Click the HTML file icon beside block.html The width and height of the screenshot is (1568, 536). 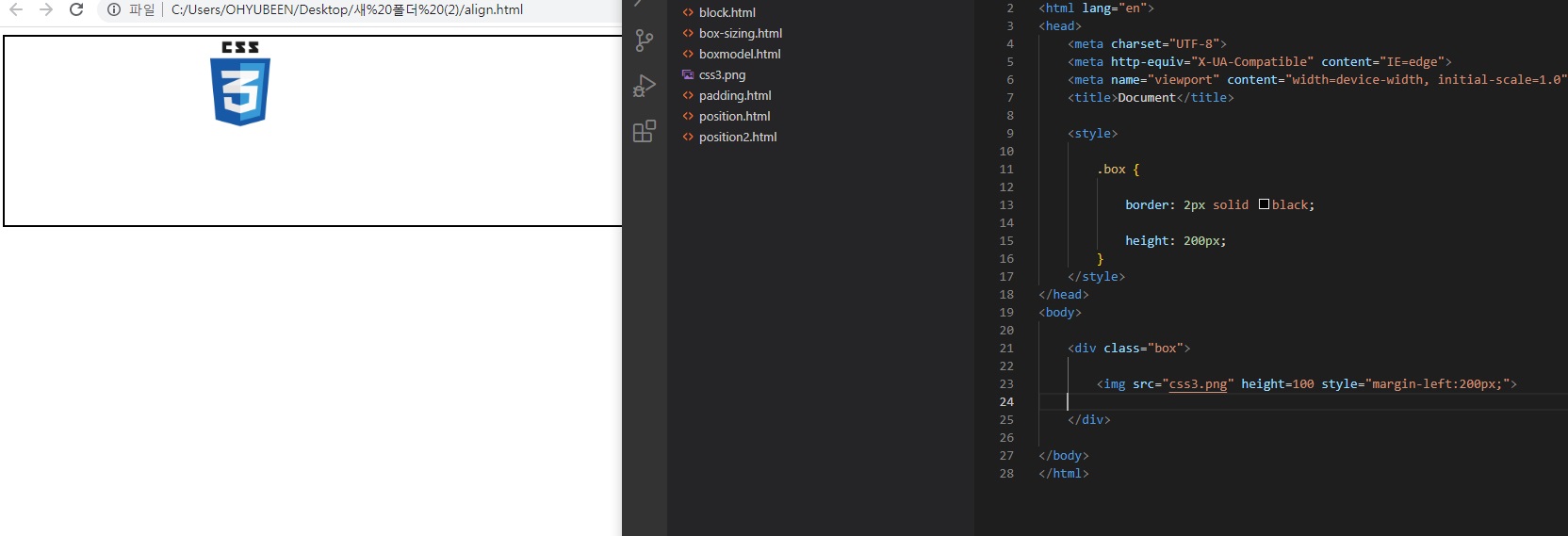[688, 12]
